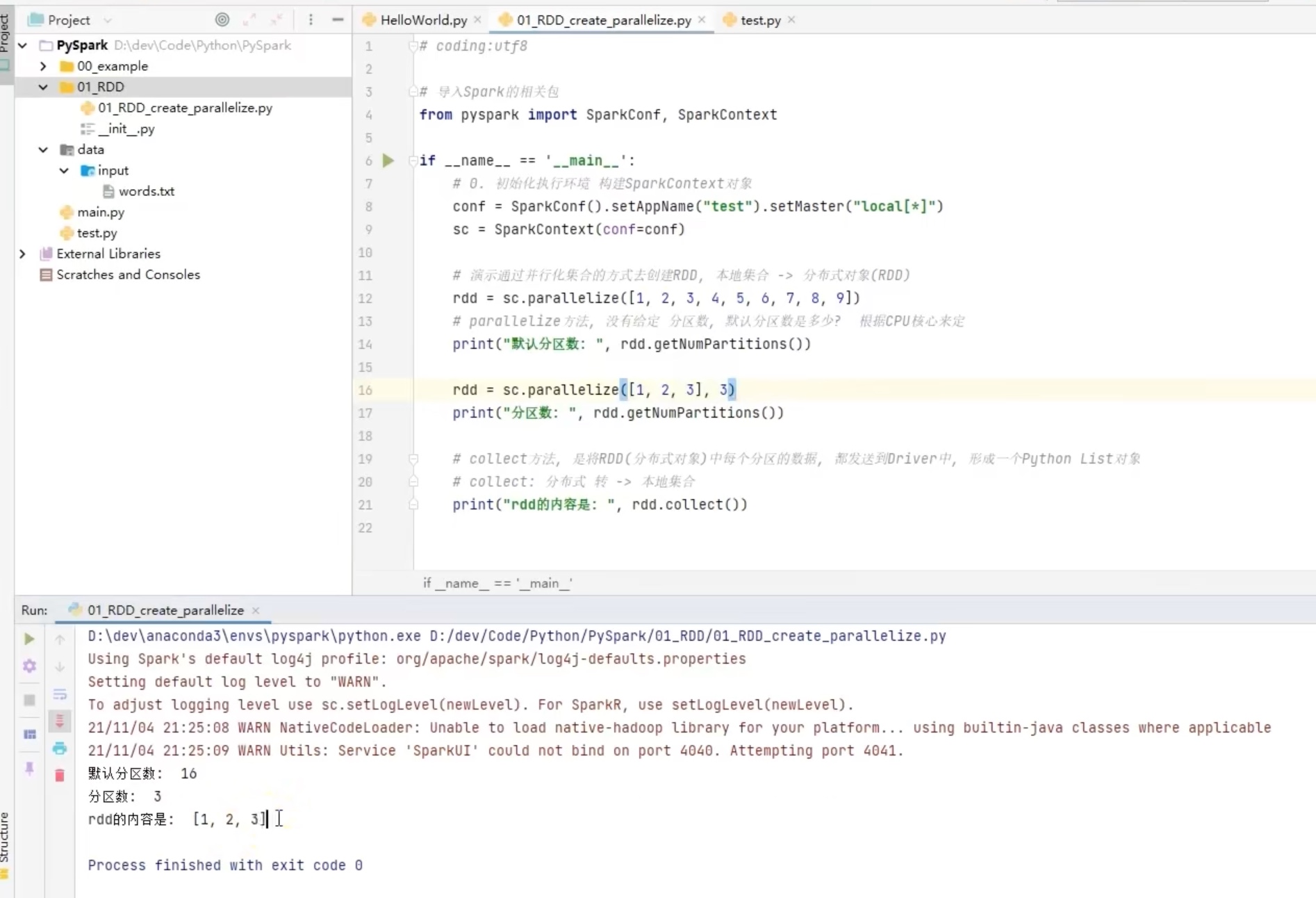Viewport: 1316px width, 898px height.
Task: Click line number 16 in gutter
Action: tap(365, 390)
